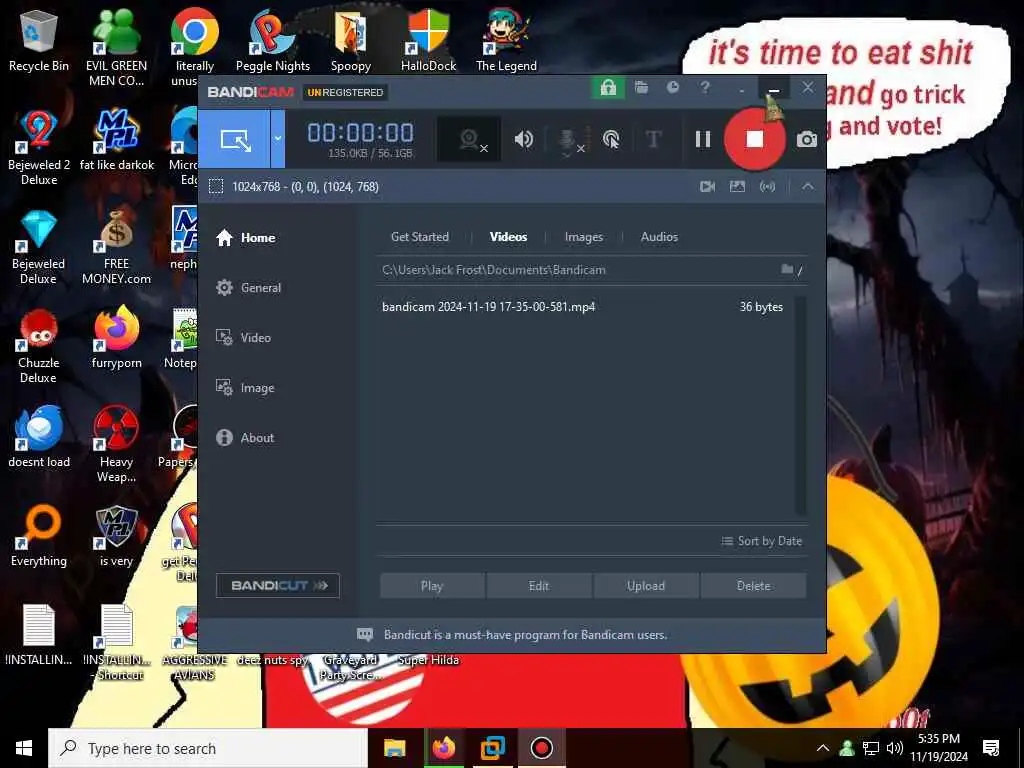1024x768 pixels.
Task: Open Video settings in sidebar
Action: pos(244,338)
